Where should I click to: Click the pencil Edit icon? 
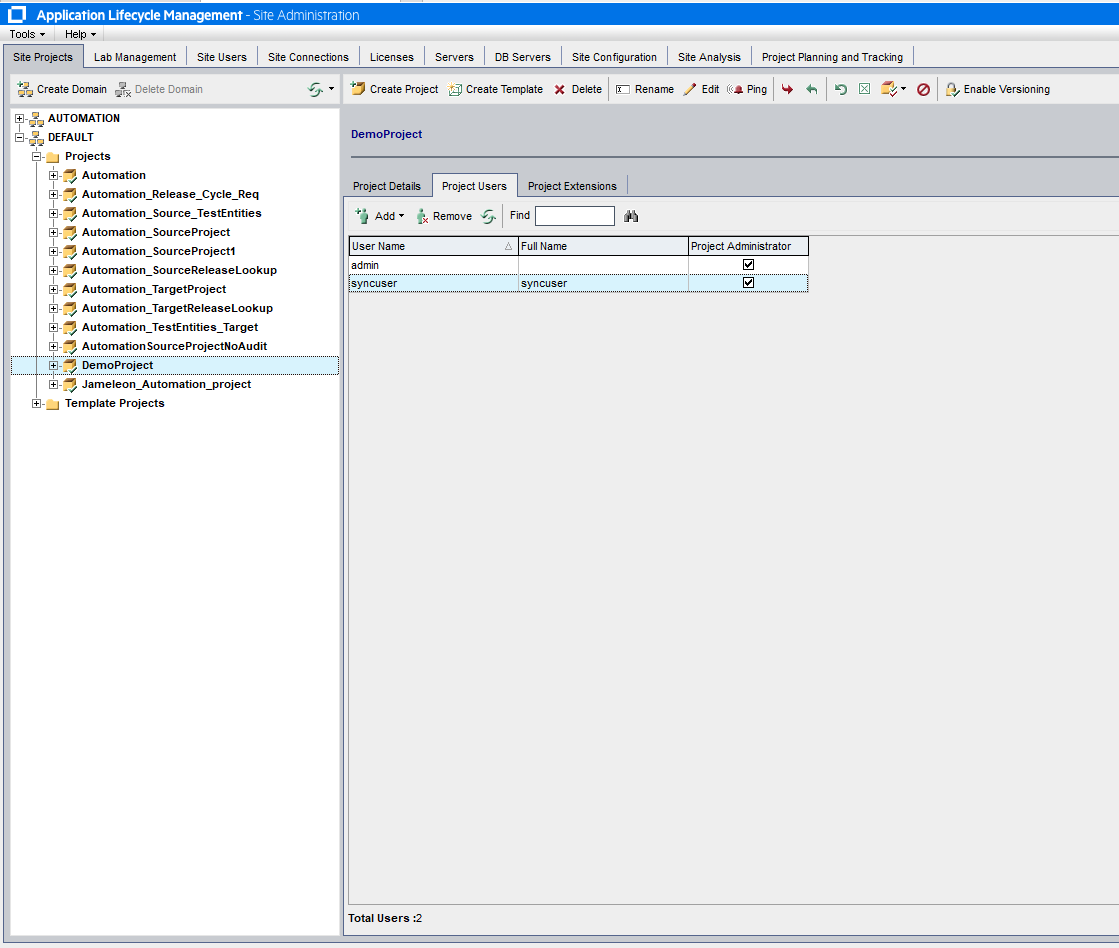[x=690, y=89]
